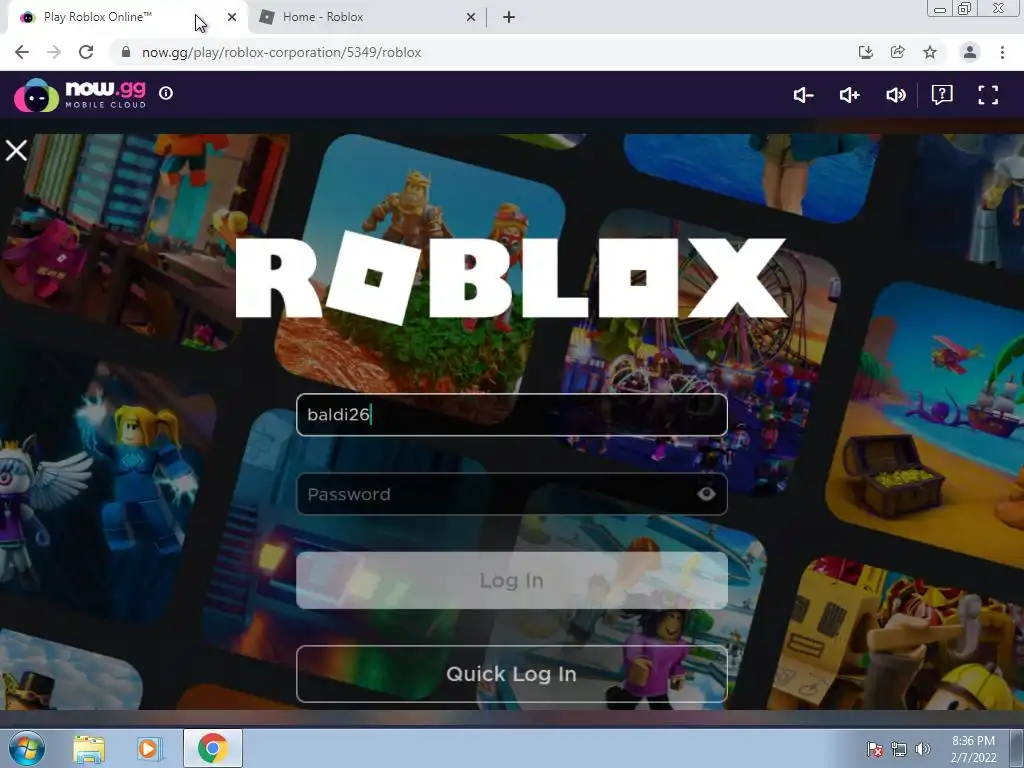The height and width of the screenshot is (768, 1024).
Task: Close the Play Roblox Online tab
Action: point(232,17)
